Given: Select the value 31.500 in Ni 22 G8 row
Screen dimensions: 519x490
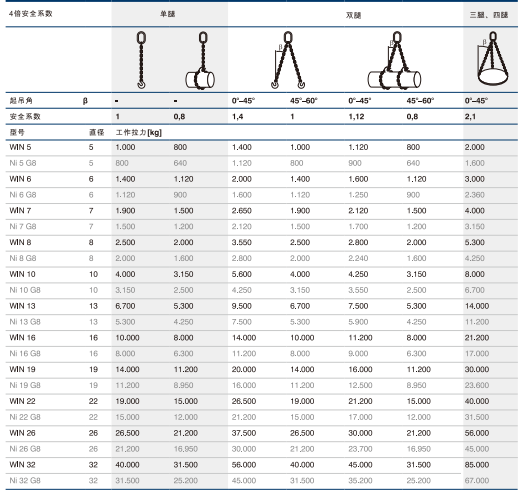Looking at the screenshot, I should (x=477, y=417).
